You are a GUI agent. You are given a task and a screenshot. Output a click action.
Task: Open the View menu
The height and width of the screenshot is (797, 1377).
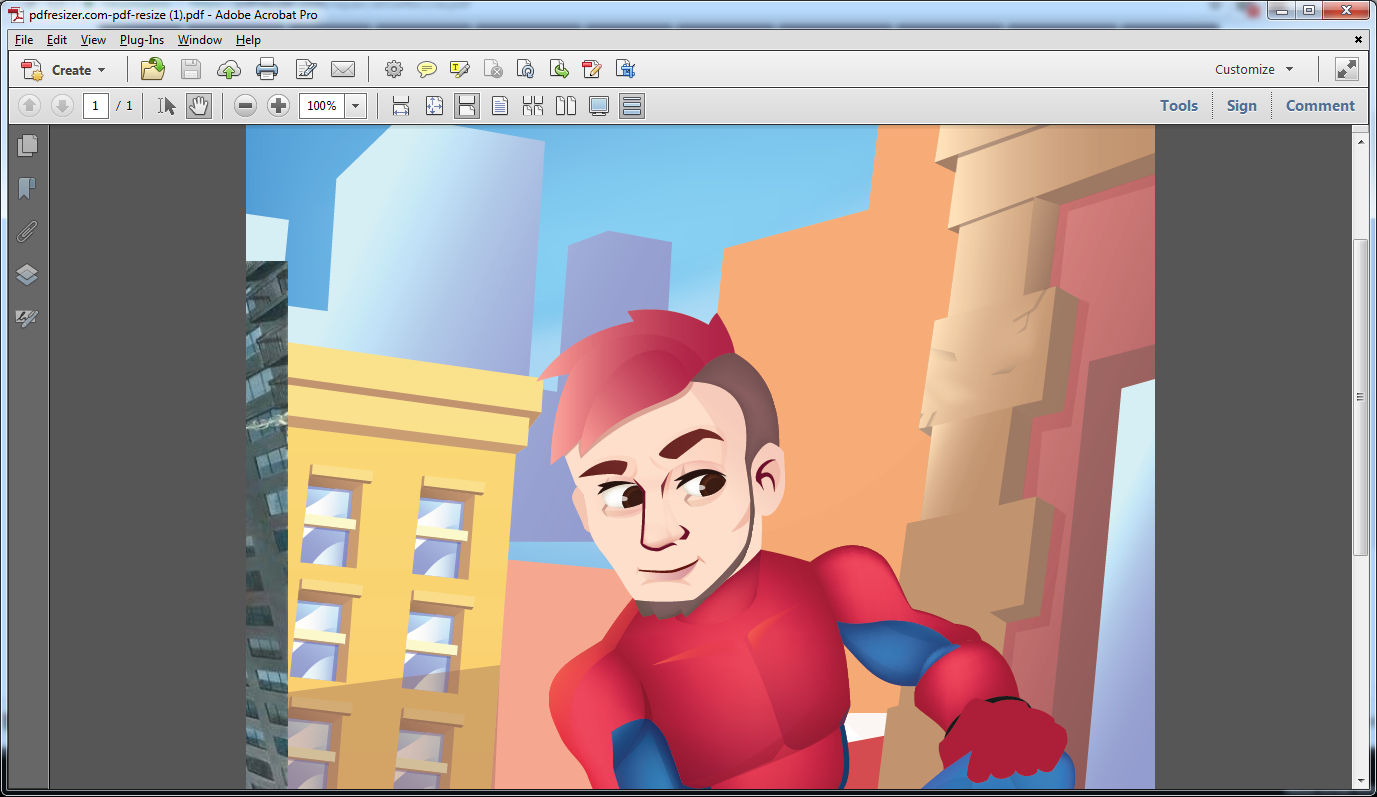[x=93, y=40]
